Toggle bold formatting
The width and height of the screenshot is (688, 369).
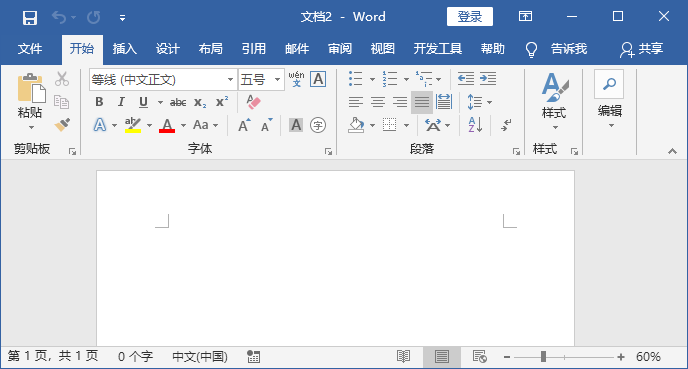[99, 102]
